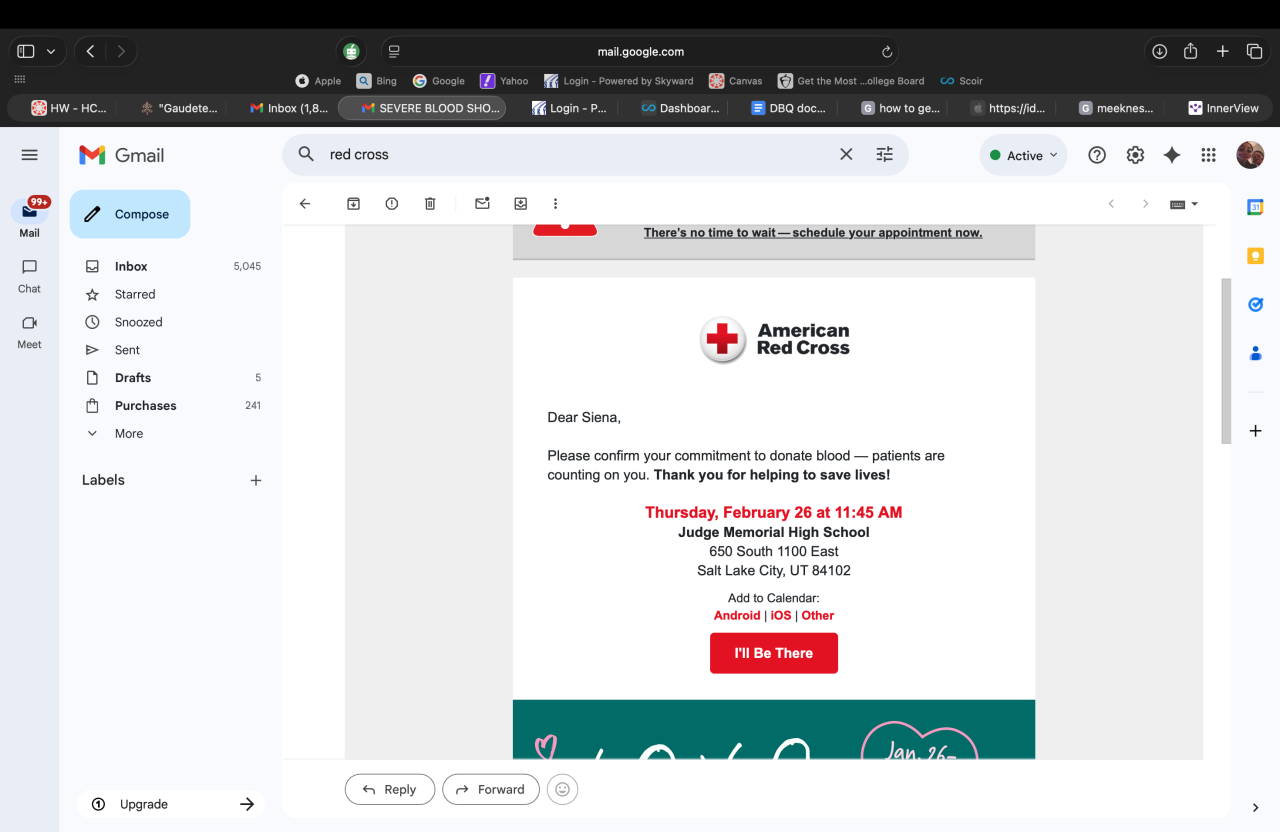
Task: View the older email arrow
Action: [x=1146, y=204]
